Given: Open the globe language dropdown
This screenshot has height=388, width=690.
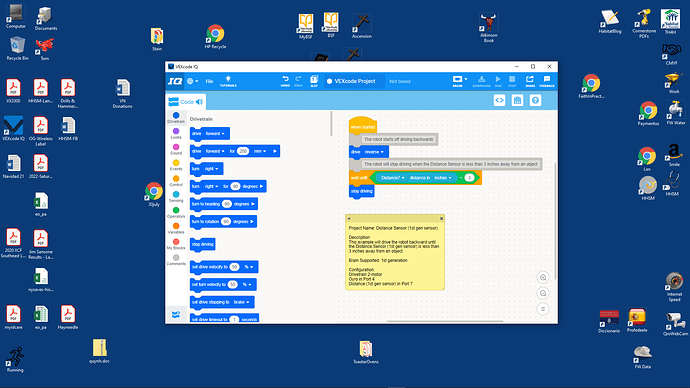Looking at the screenshot, I should pos(192,81).
